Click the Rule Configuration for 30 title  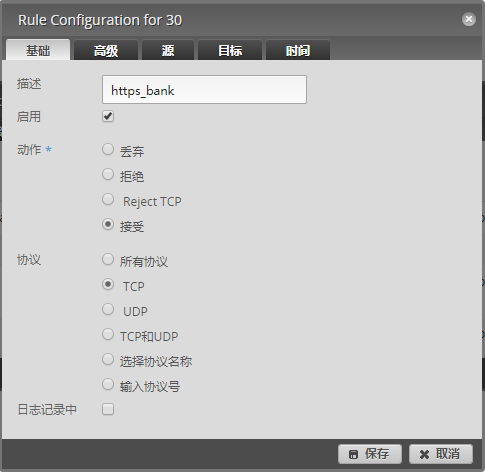100,20
